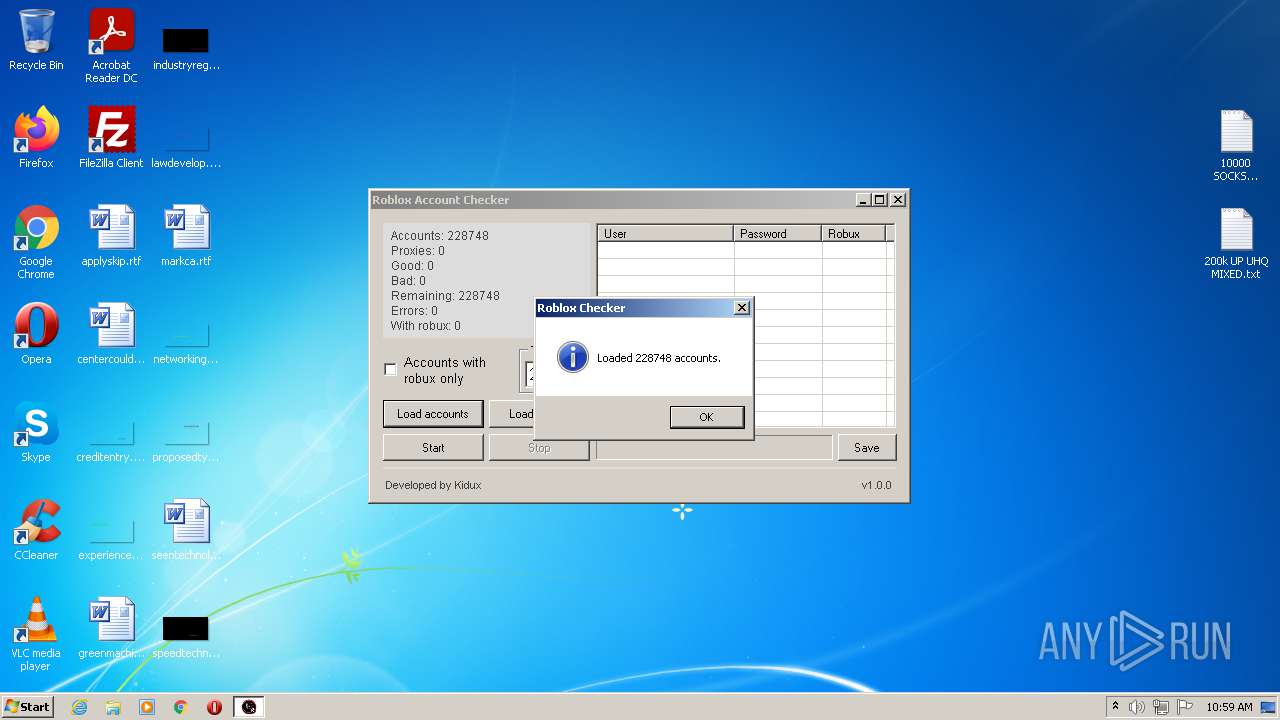Click the 'Errors: 0' stat text

coord(414,311)
